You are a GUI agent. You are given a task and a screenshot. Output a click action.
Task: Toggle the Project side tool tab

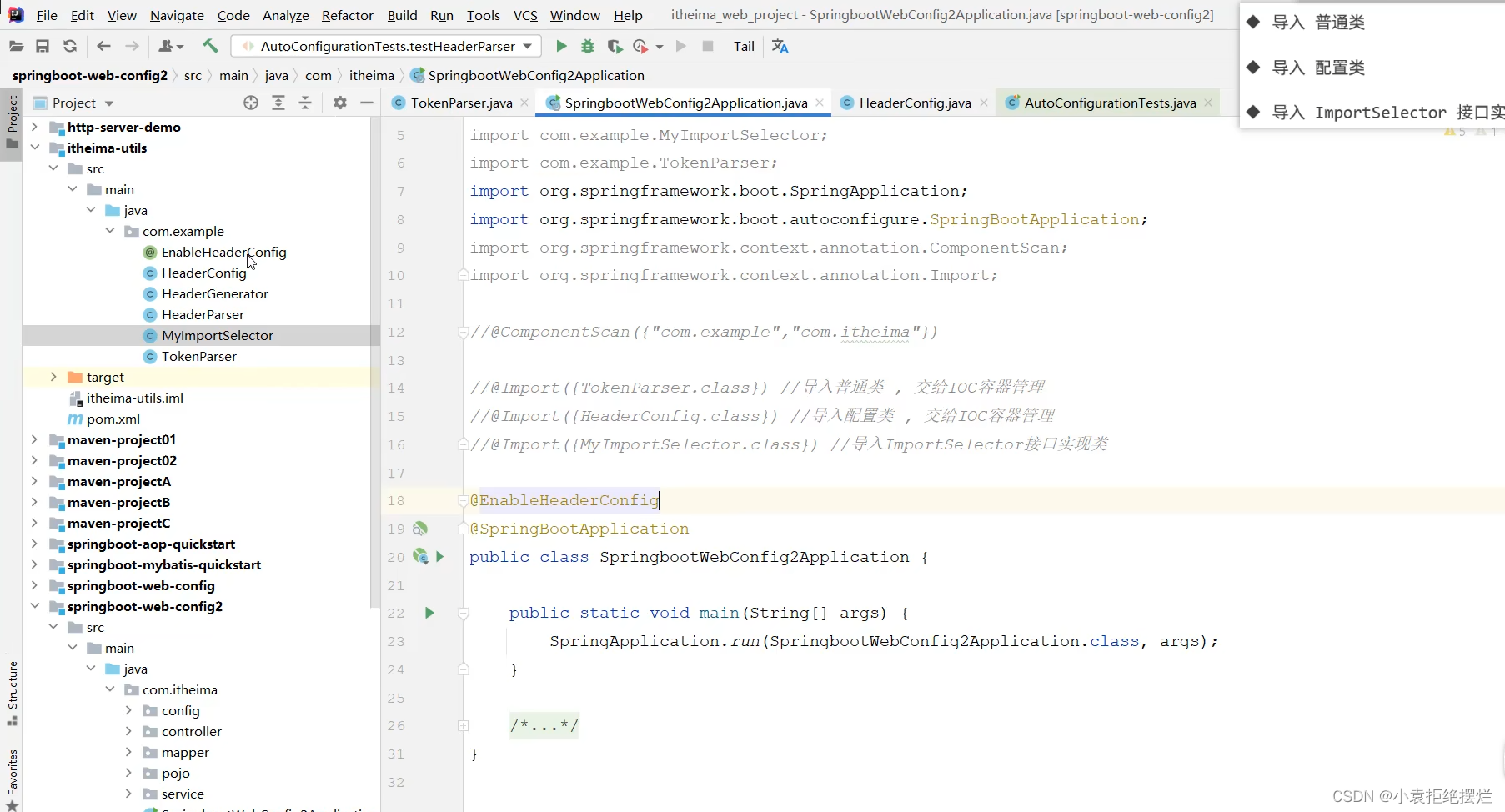(x=12, y=123)
